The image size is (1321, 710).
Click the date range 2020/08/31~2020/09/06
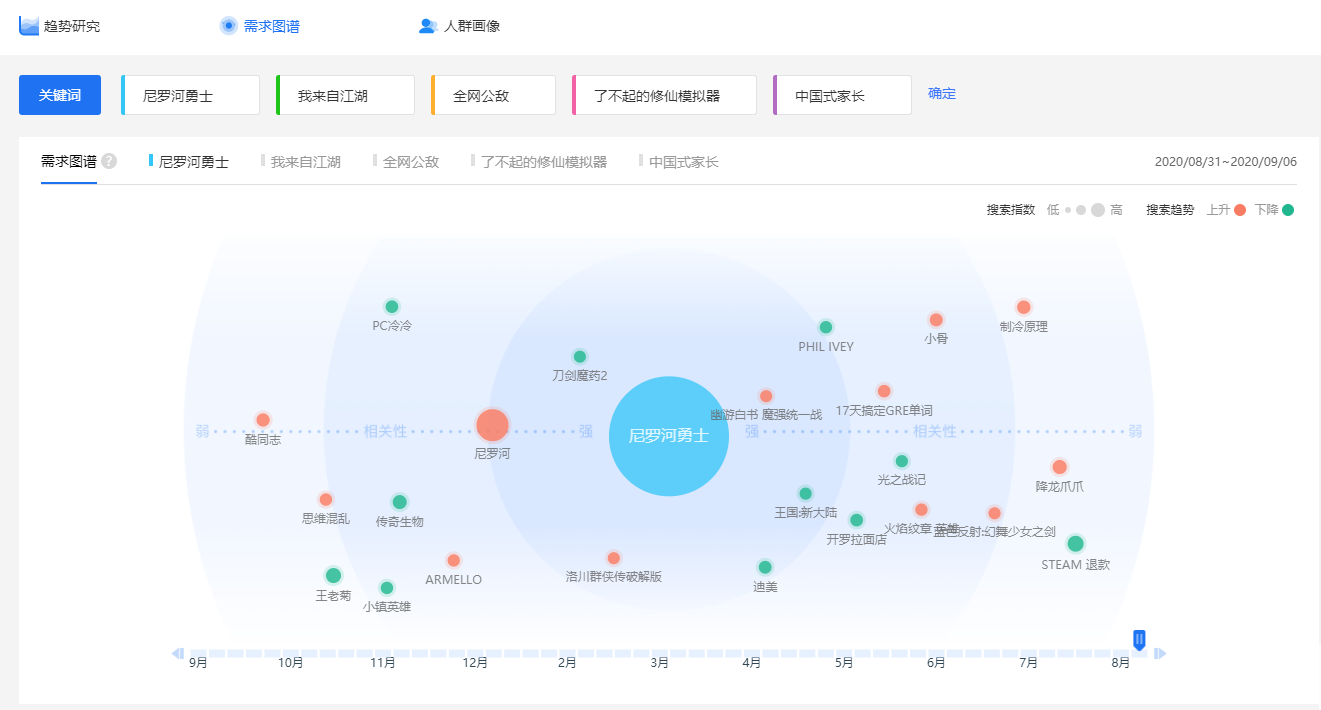pos(1226,161)
